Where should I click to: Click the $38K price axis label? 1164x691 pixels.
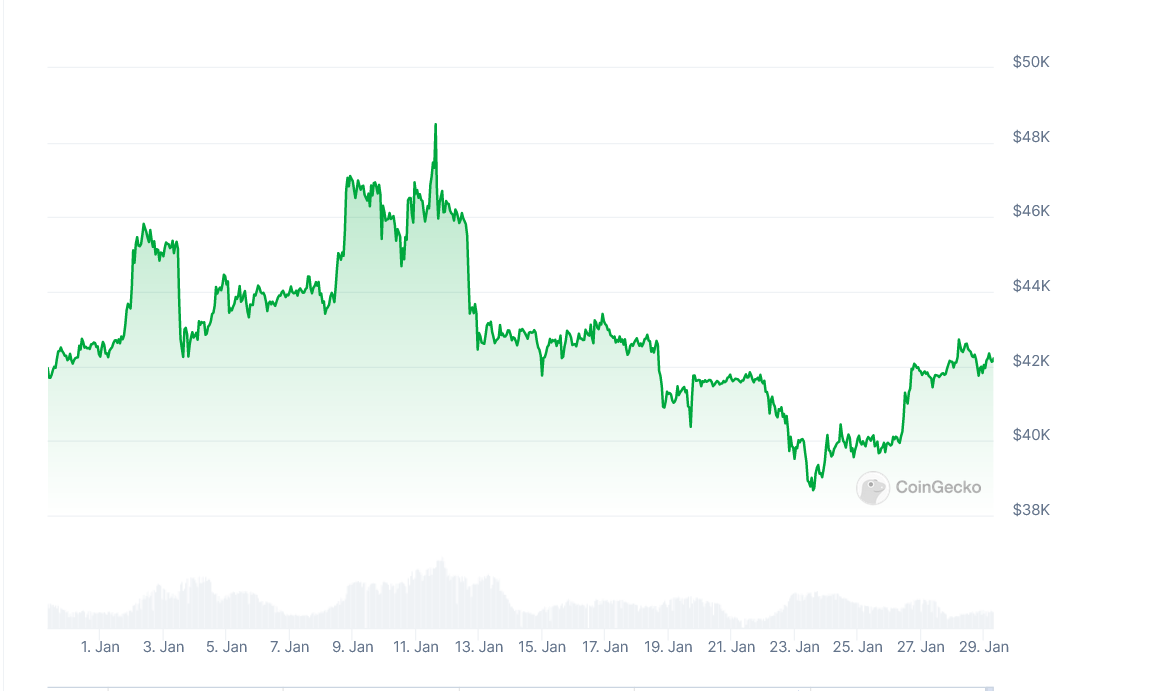[1031, 510]
